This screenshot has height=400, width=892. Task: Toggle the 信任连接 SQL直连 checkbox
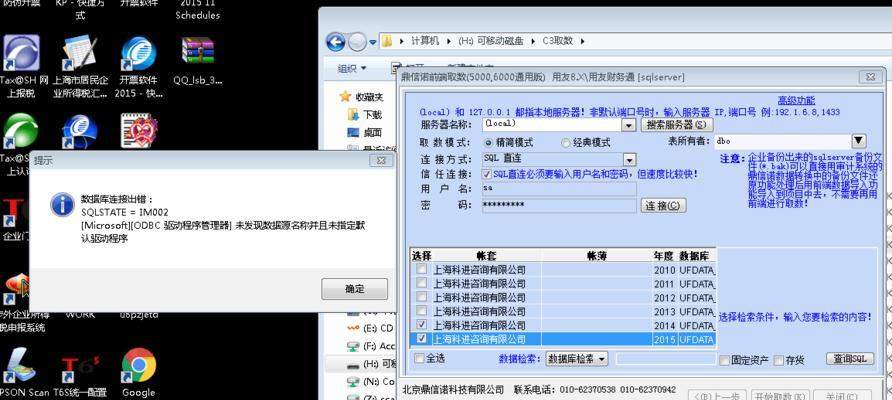(487, 174)
